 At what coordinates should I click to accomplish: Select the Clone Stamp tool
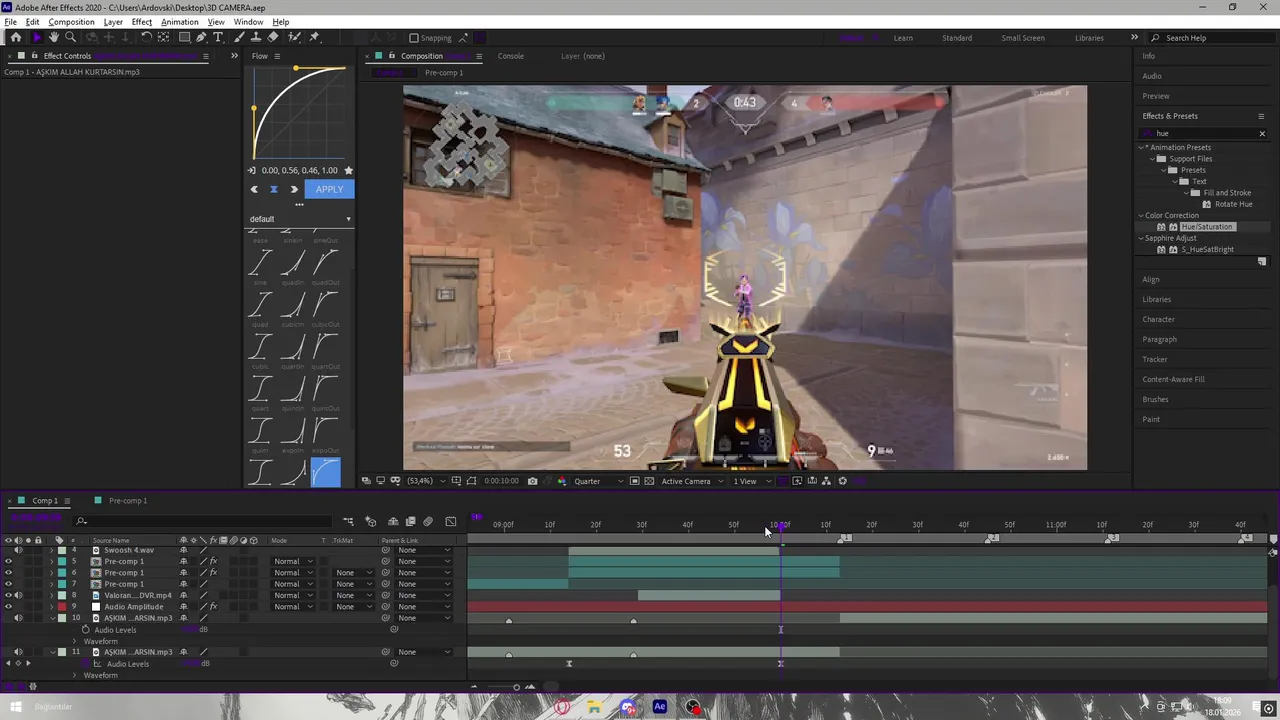(257, 37)
